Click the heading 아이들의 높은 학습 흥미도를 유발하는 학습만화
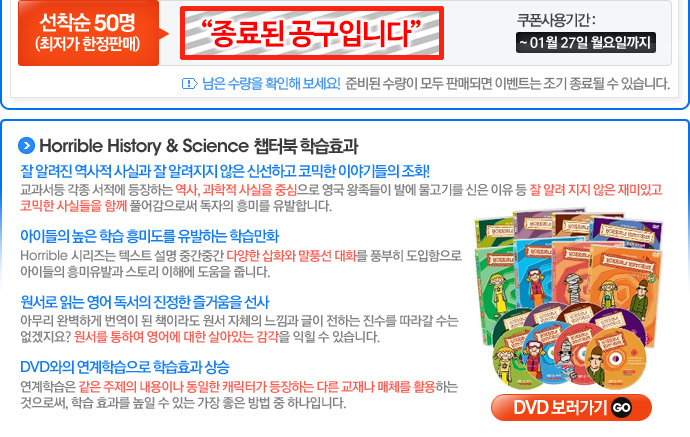 [150, 236]
